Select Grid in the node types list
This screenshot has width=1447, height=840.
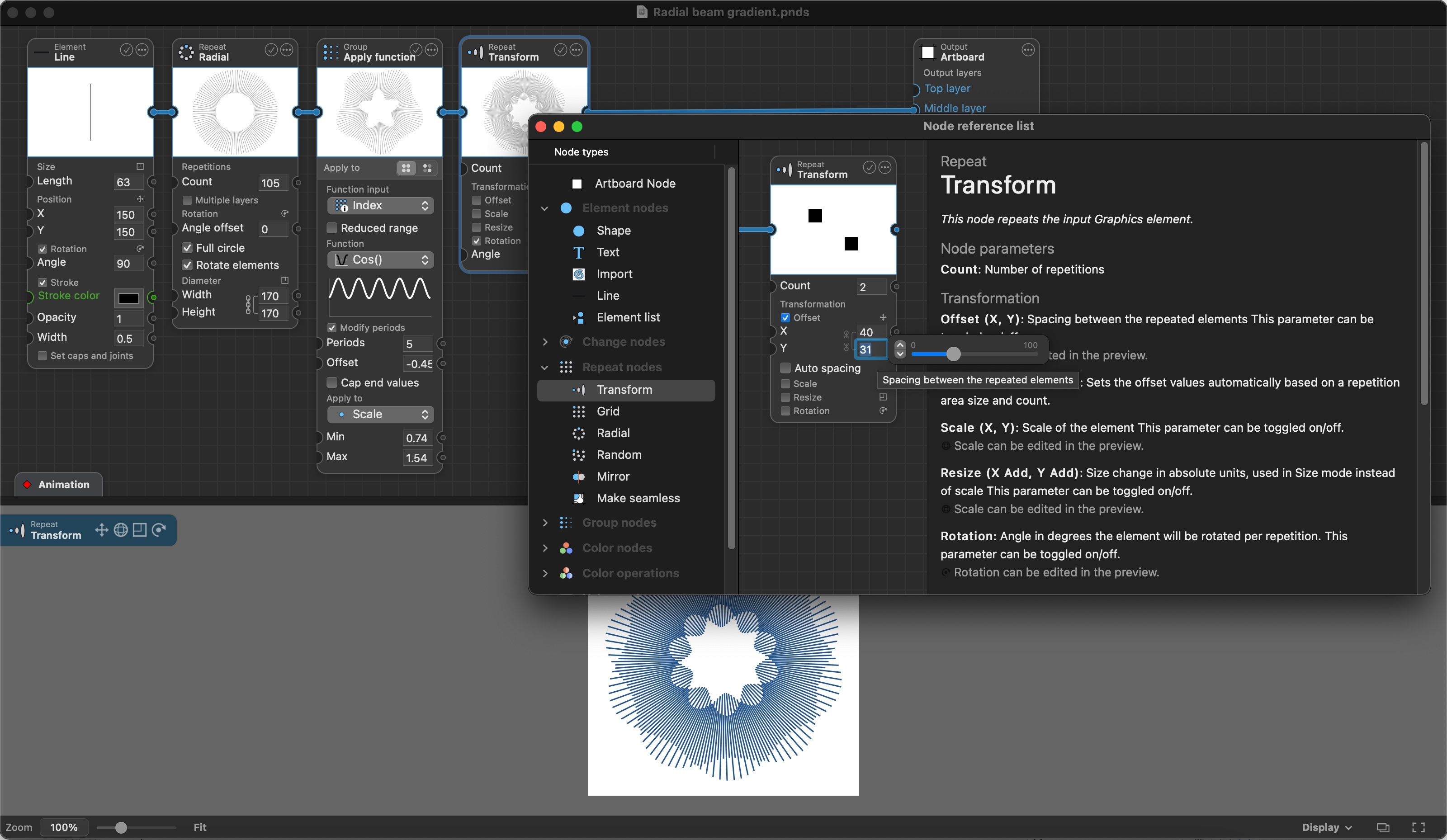pyautogui.click(x=607, y=411)
